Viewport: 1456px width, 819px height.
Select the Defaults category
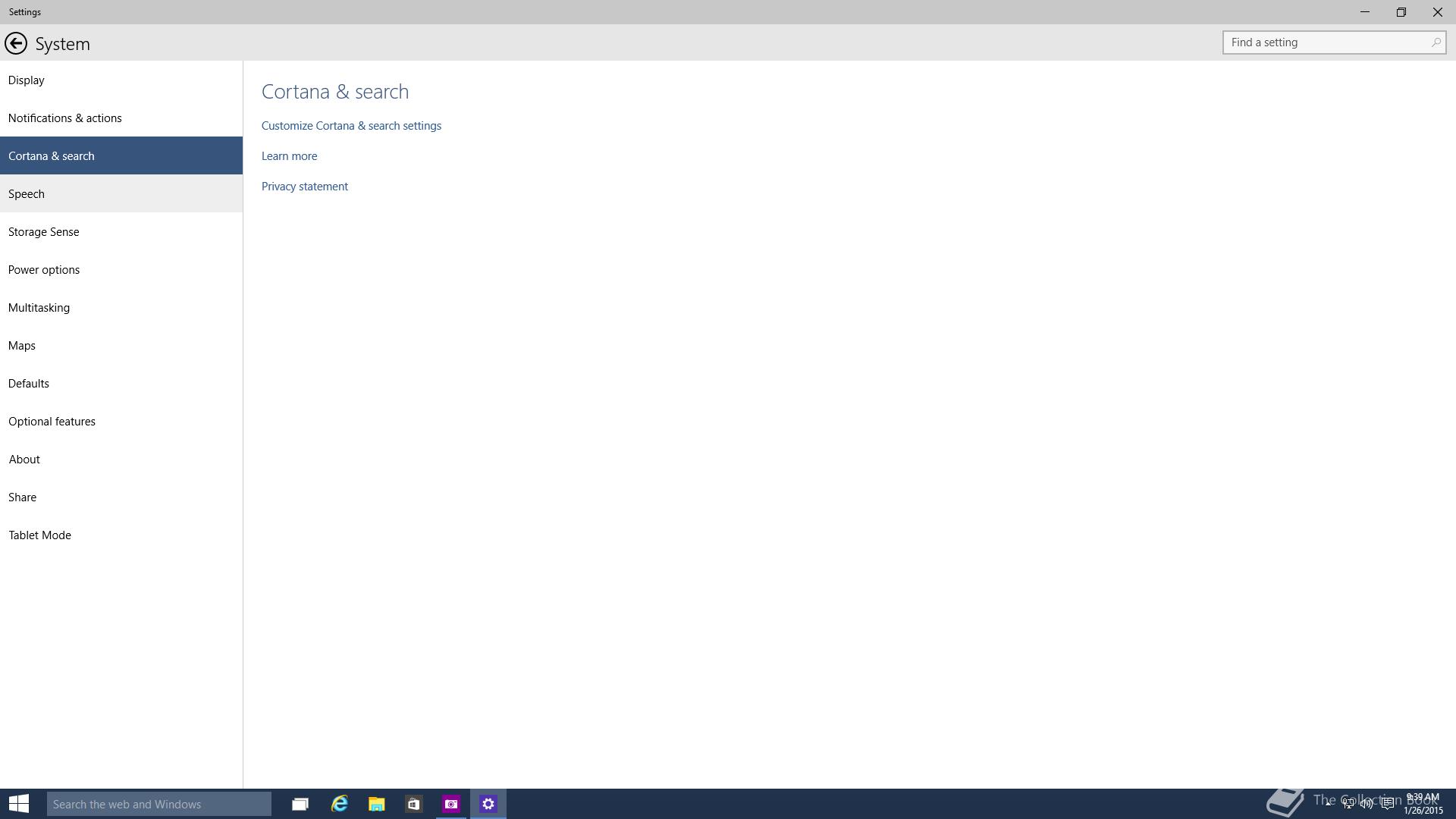coord(121,383)
